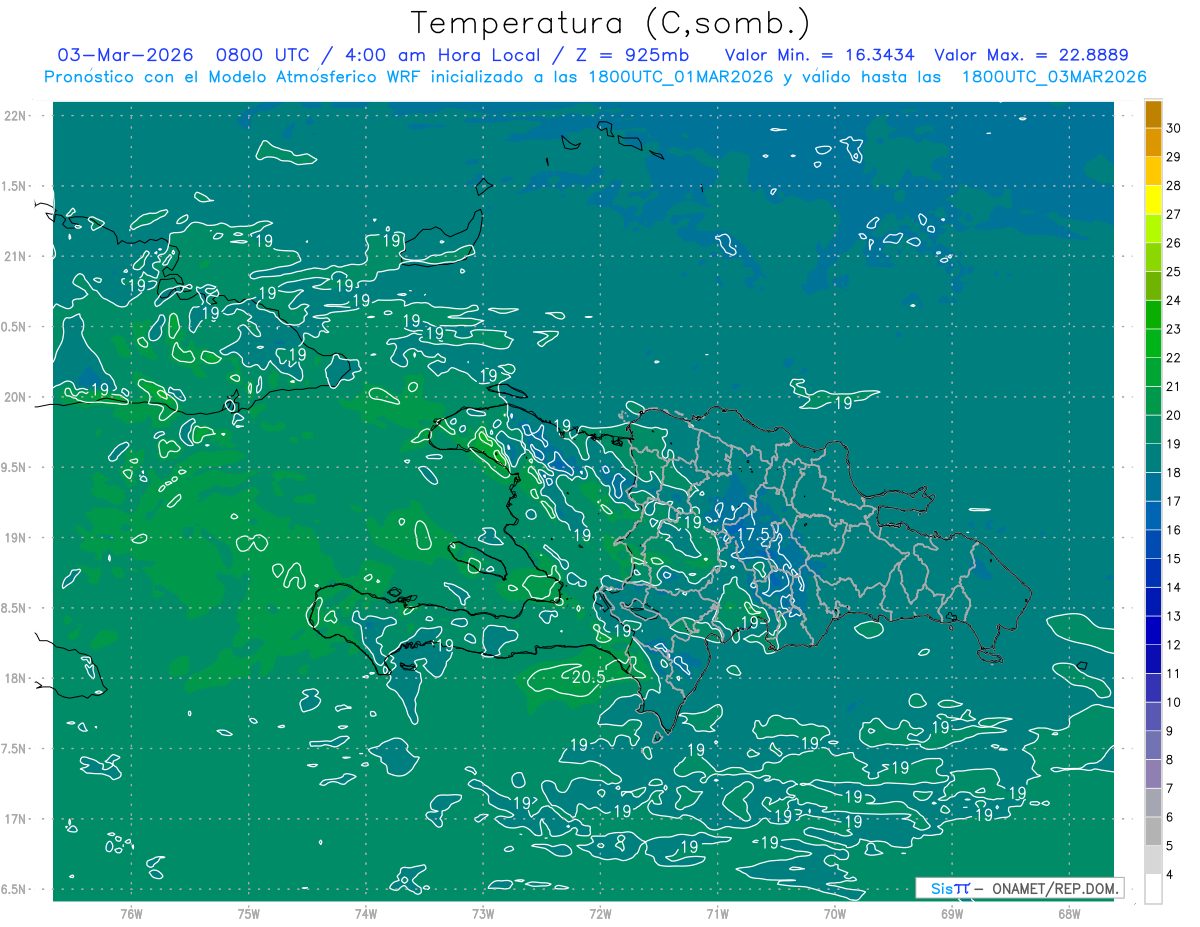Screen dimensions: 1200x927
Task: Click the brown color band above label 30
Action: tap(1153, 115)
